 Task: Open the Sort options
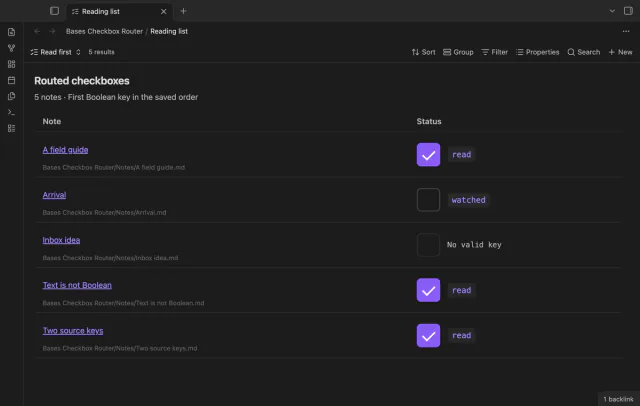tap(423, 52)
